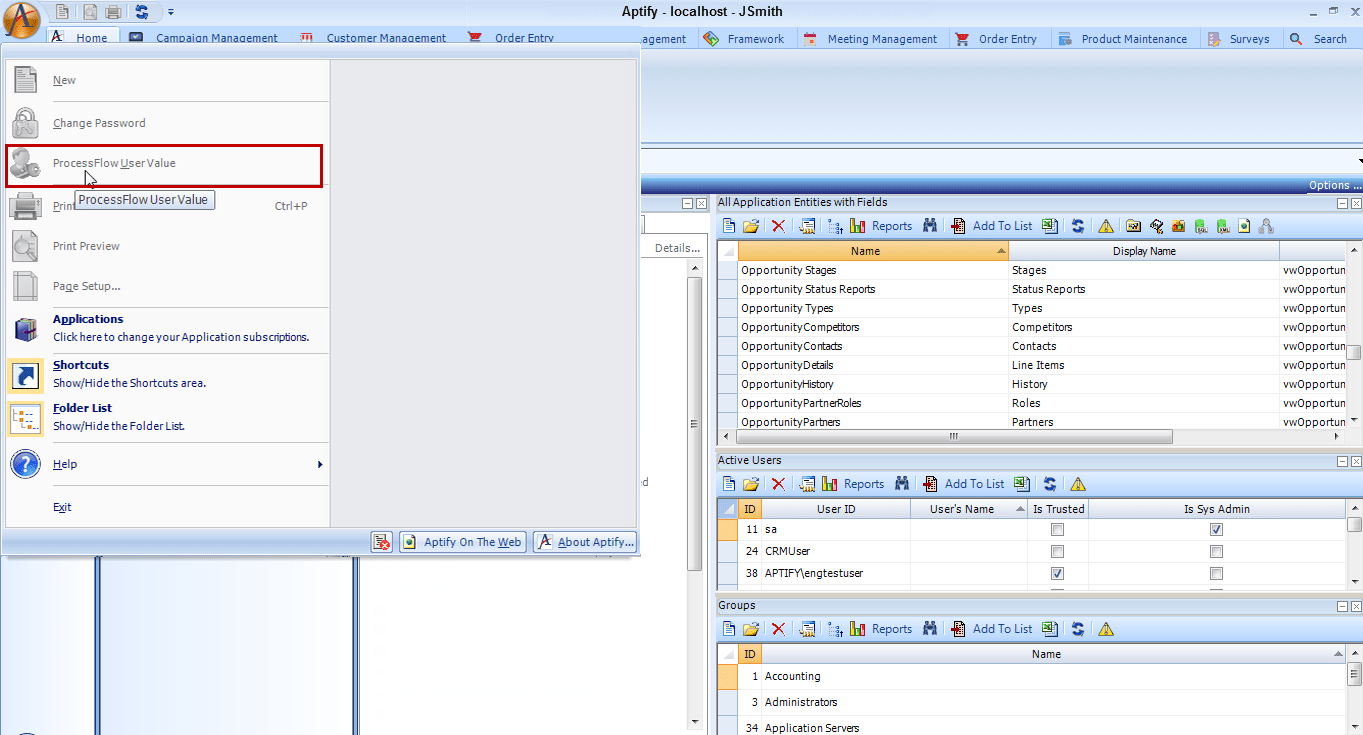This screenshot has width=1363, height=735.
Task: Click the red delete X in the Groups toolbar
Action: coord(779,628)
